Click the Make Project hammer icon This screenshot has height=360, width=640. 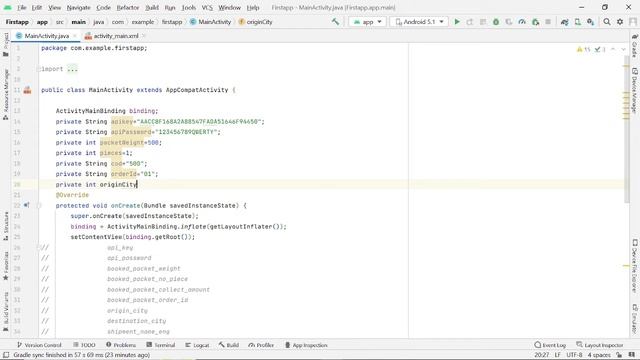click(x=335, y=22)
